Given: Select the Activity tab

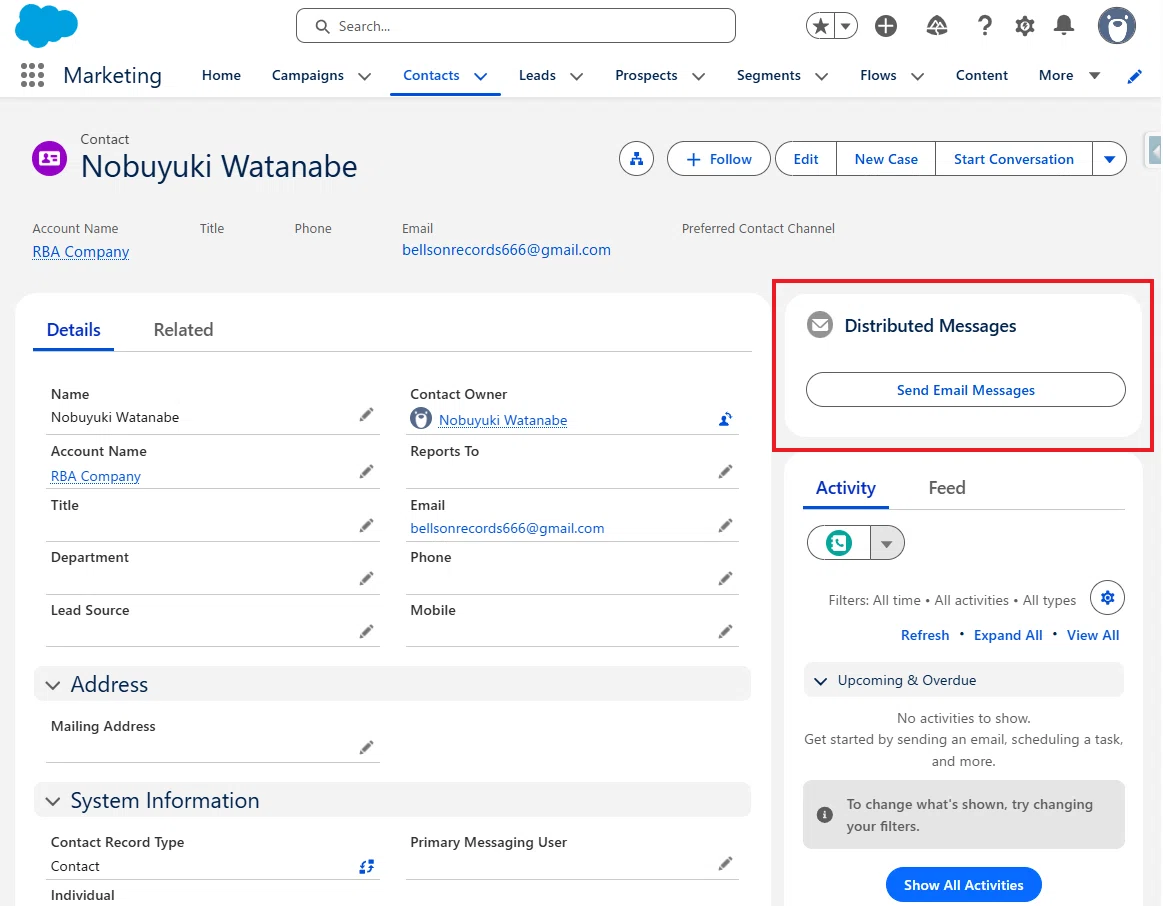Looking at the screenshot, I should (846, 488).
